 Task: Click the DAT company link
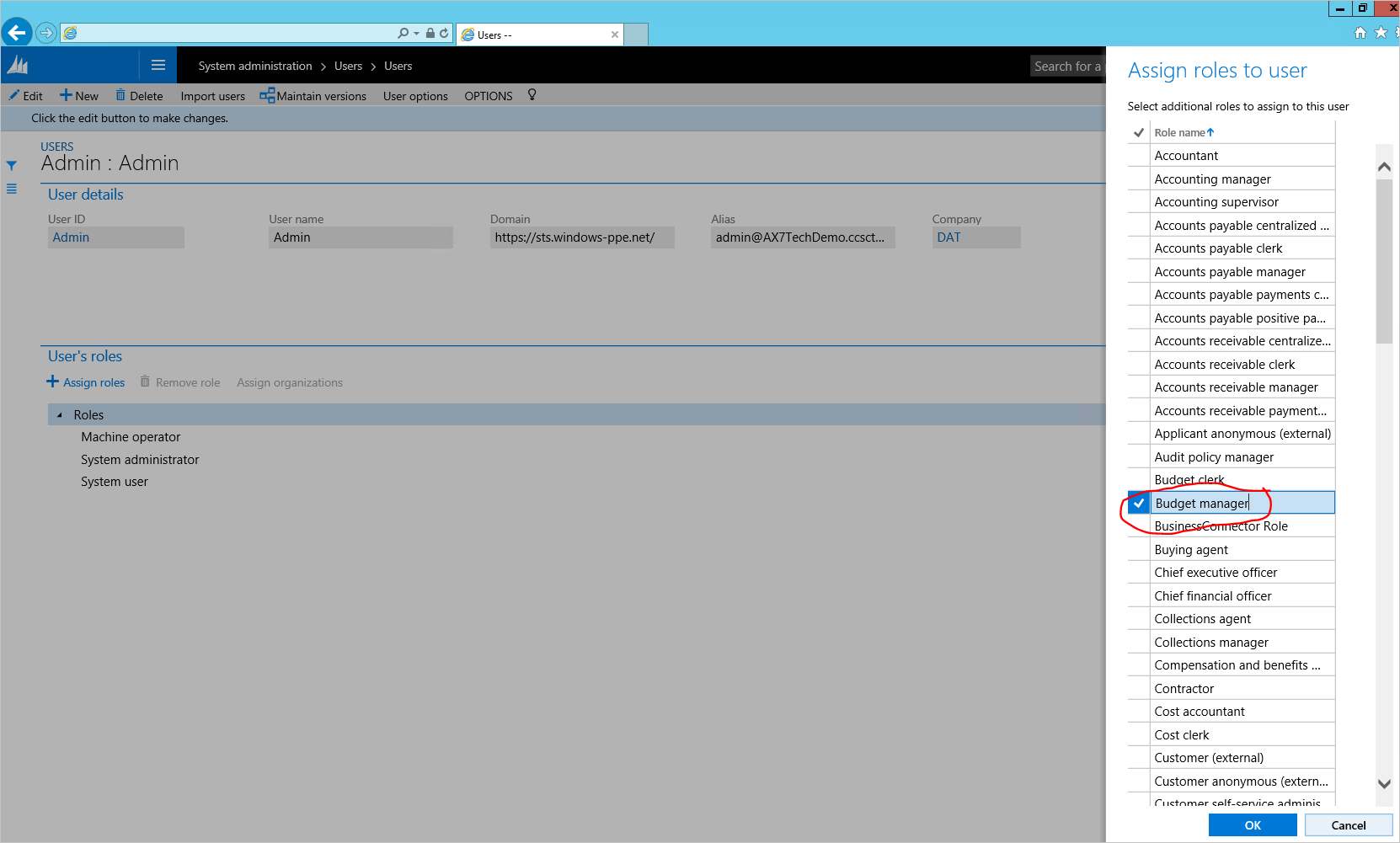pos(948,237)
